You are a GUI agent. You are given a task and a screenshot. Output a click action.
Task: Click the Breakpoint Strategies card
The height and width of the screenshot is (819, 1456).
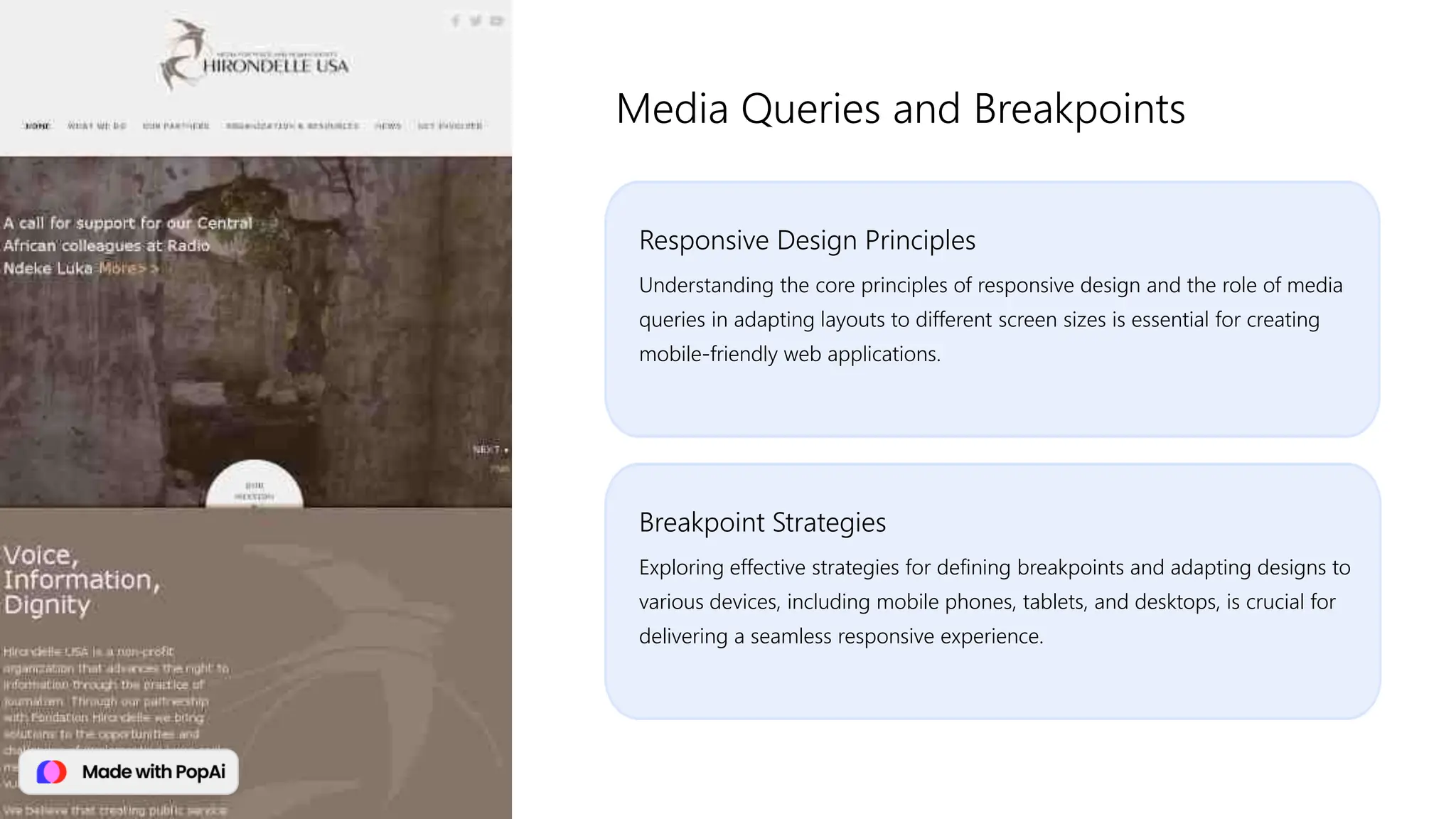click(992, 591)
